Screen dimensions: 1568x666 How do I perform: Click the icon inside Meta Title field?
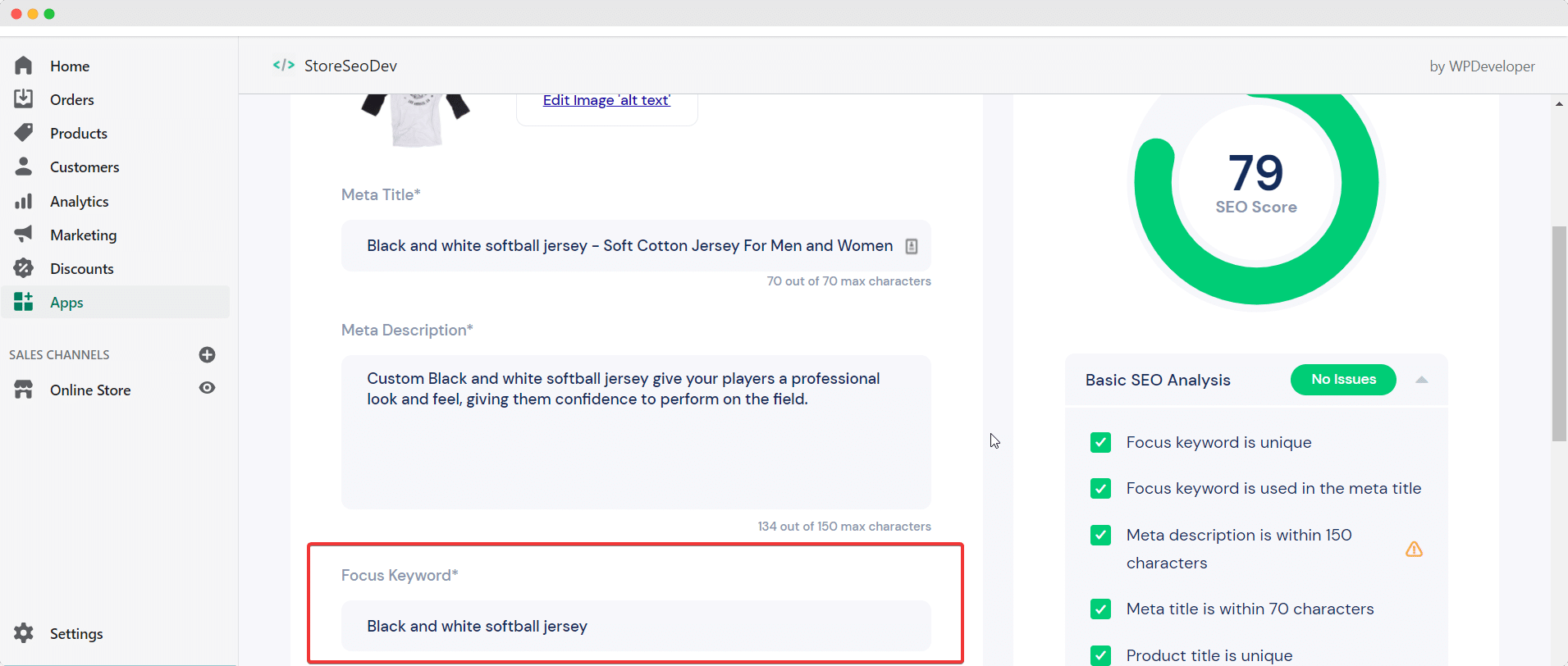point(912,246)
